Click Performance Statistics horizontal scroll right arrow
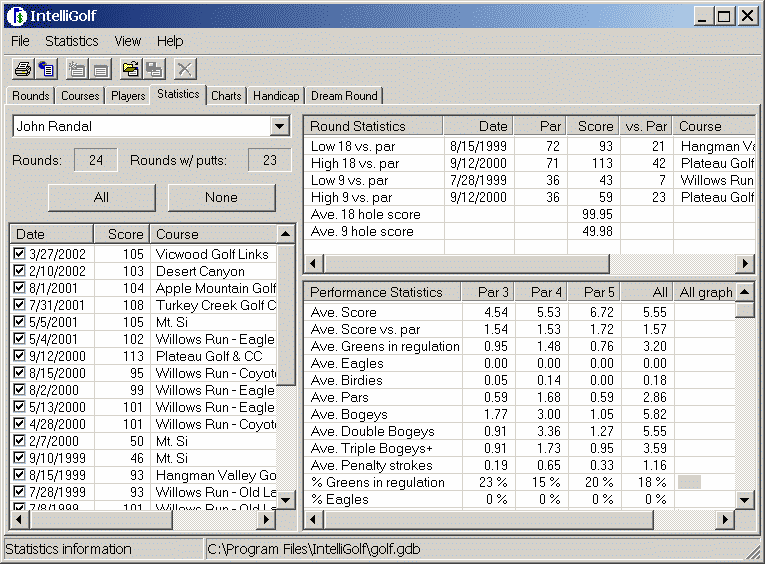 point(725,520)
